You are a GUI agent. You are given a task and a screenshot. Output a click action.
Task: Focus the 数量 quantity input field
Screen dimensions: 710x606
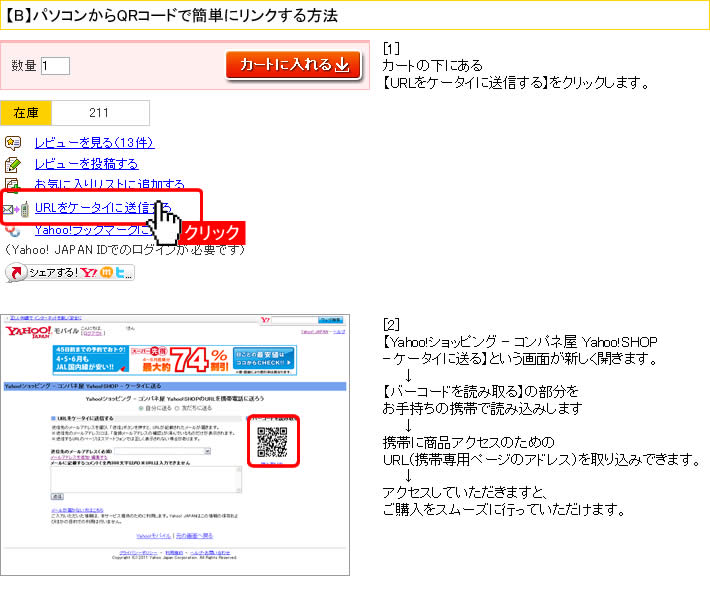pos(55,66)
